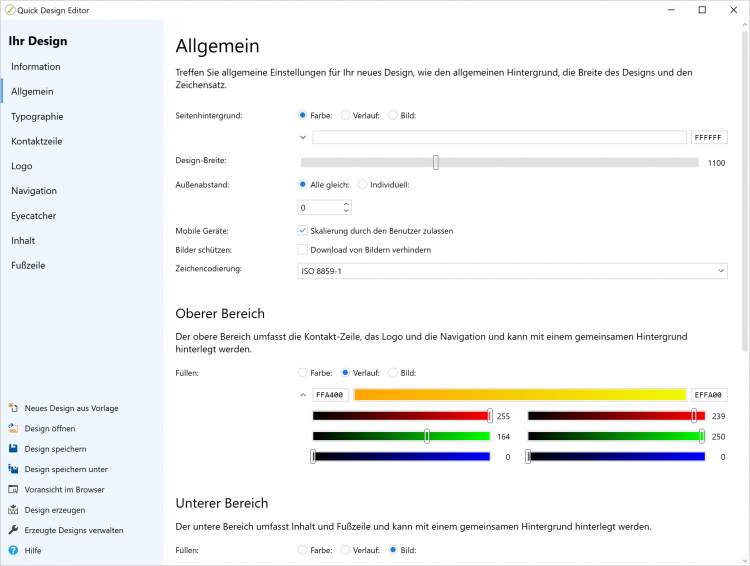
Task: Enable Download von Bildern verhindern checkbox
Action: tap(303, 249)
